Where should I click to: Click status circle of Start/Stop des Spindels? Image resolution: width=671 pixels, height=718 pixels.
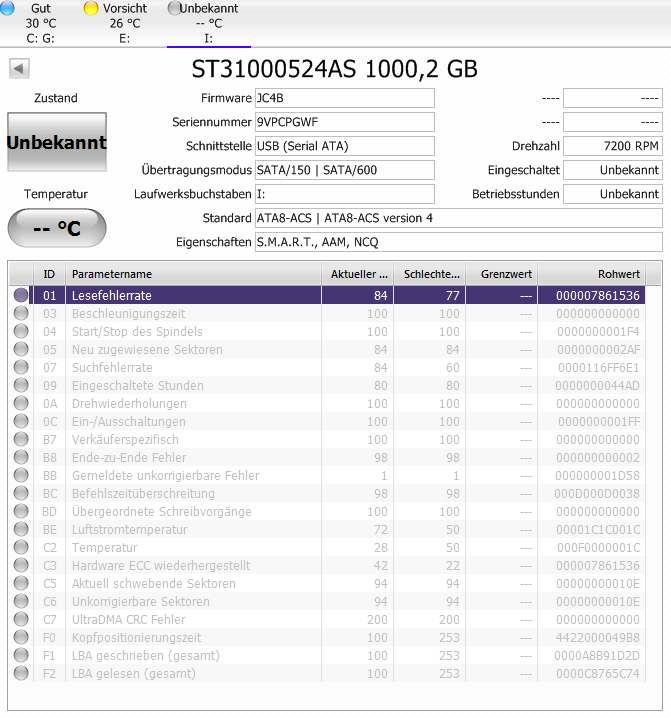click(21, 331)
